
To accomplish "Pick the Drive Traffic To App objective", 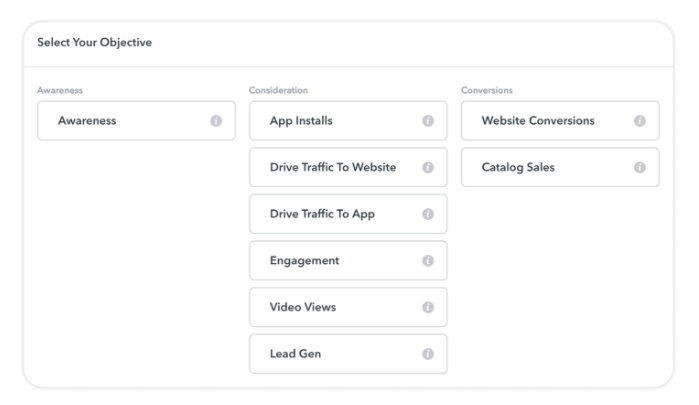I will pos(348,214).
